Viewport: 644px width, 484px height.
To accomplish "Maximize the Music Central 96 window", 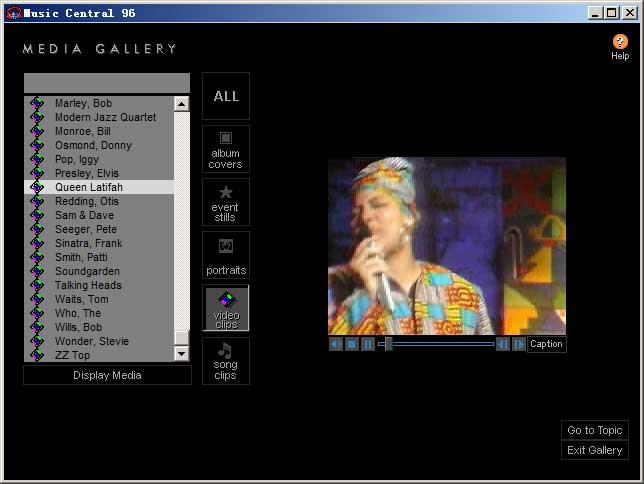I will point(612,13).
